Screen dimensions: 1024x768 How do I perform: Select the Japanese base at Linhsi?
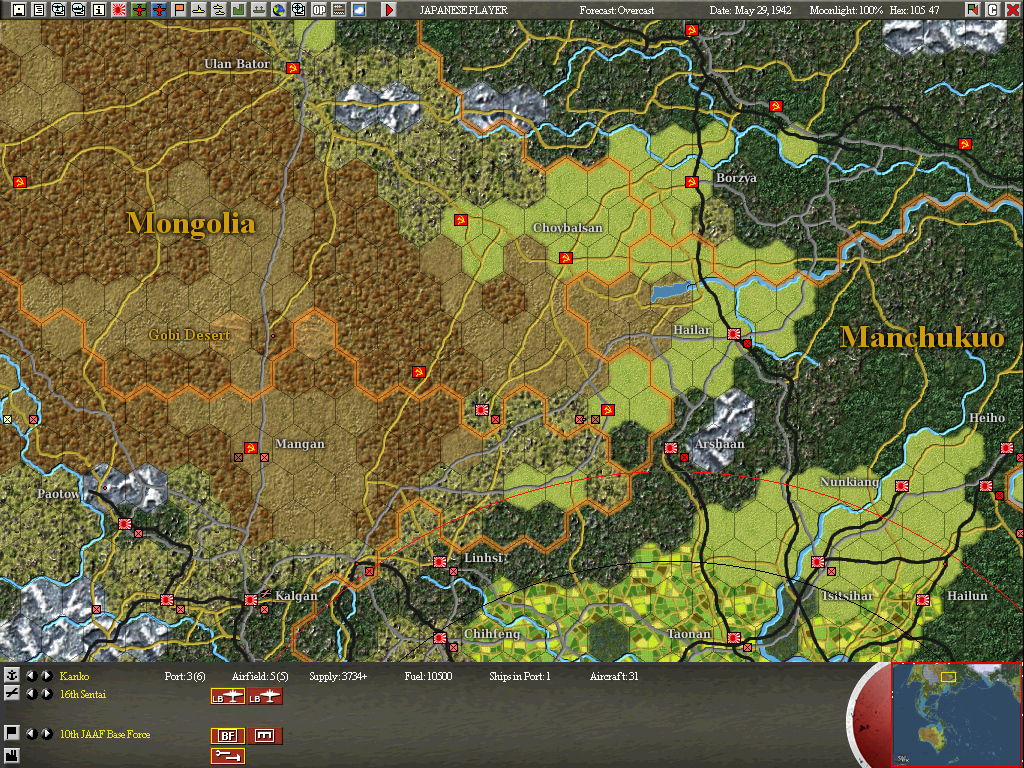pyautogui.click(x=440, y=562)
